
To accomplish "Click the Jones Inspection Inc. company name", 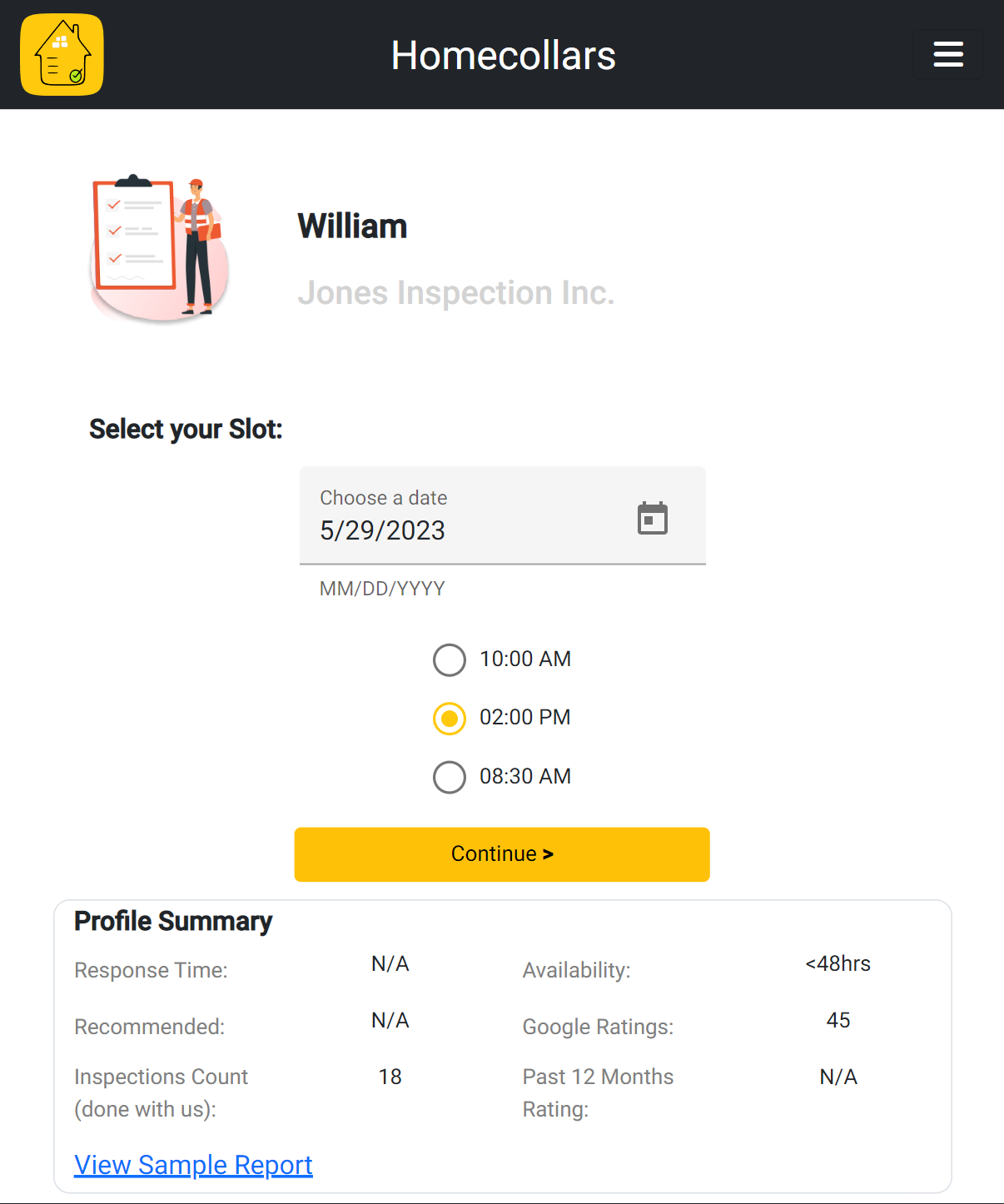I will [x=455, y=293].
